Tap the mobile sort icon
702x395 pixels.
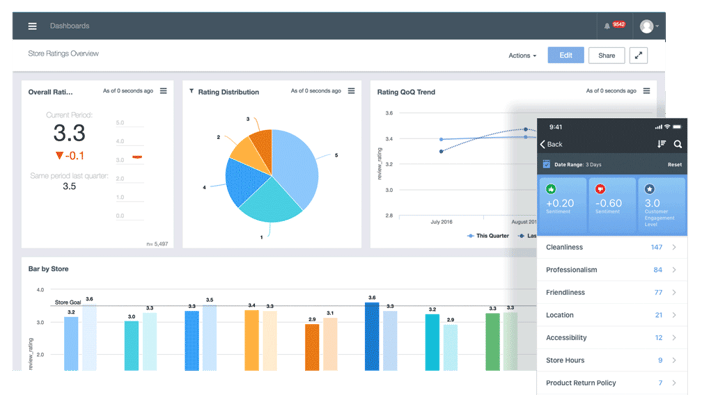(x=661, y=144)
